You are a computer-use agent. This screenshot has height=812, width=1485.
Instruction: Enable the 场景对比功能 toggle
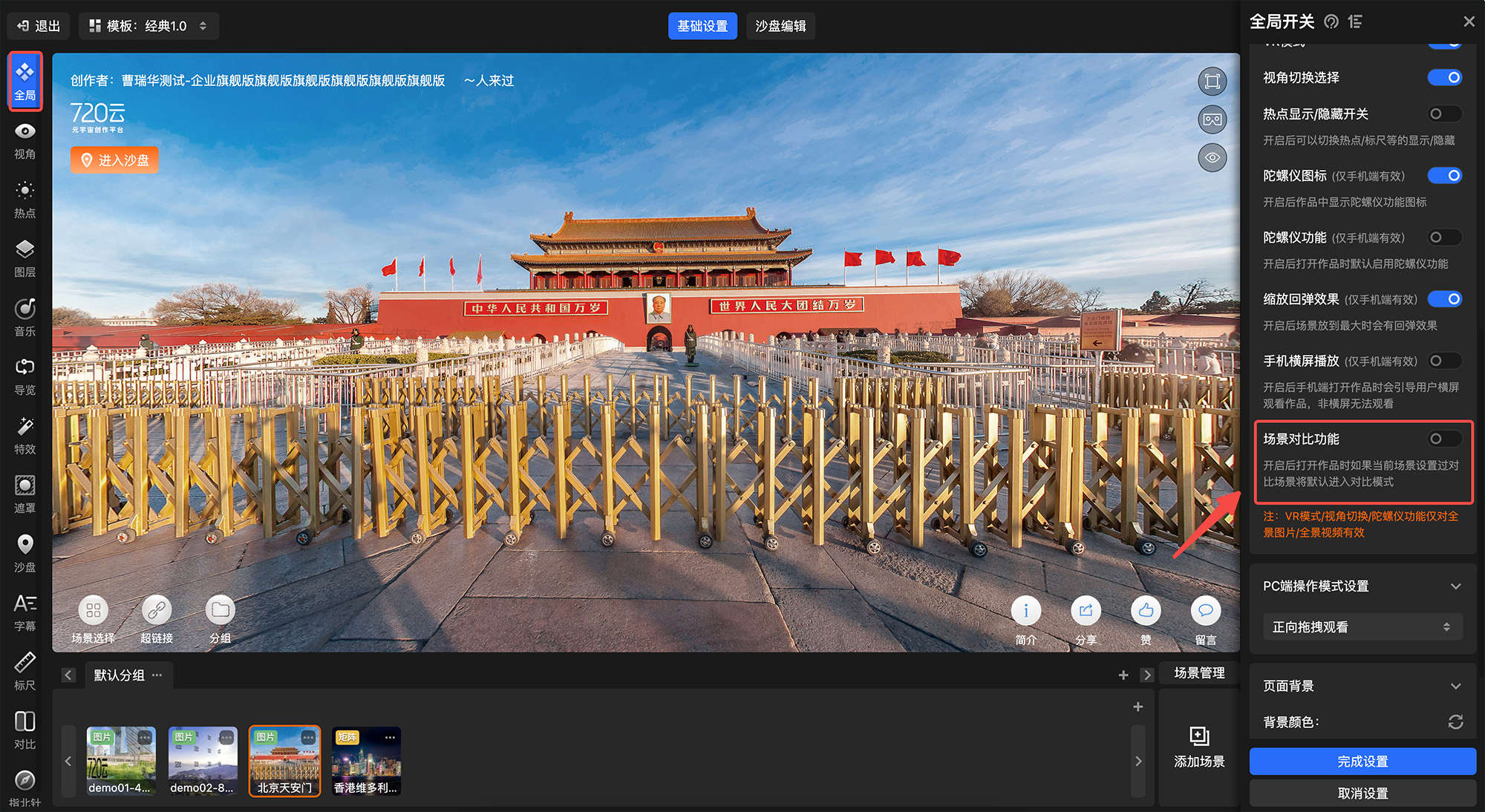[1444, 439]
